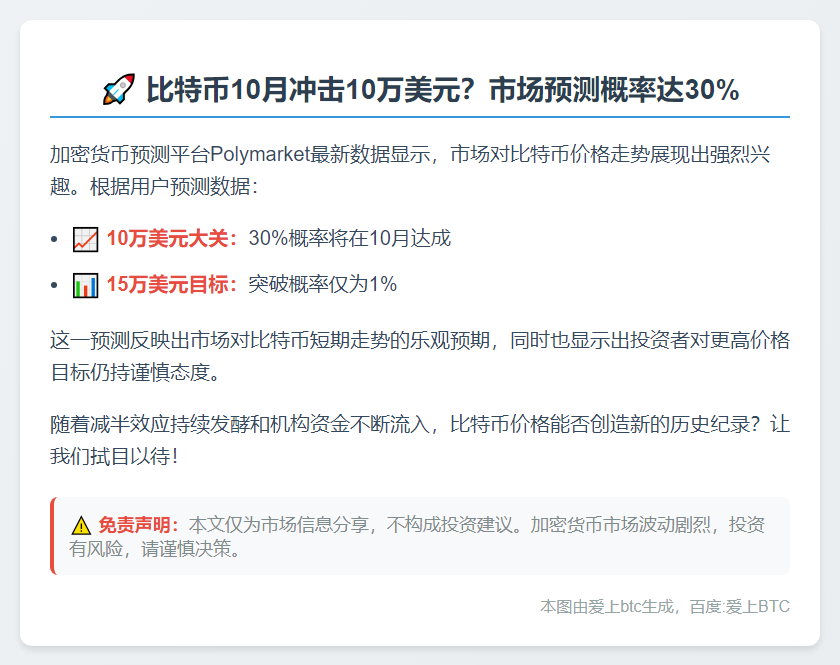Viewport: 840px width, 665px height.
Task: Click the red 10万美元大关 label
Action: point(172,239)
